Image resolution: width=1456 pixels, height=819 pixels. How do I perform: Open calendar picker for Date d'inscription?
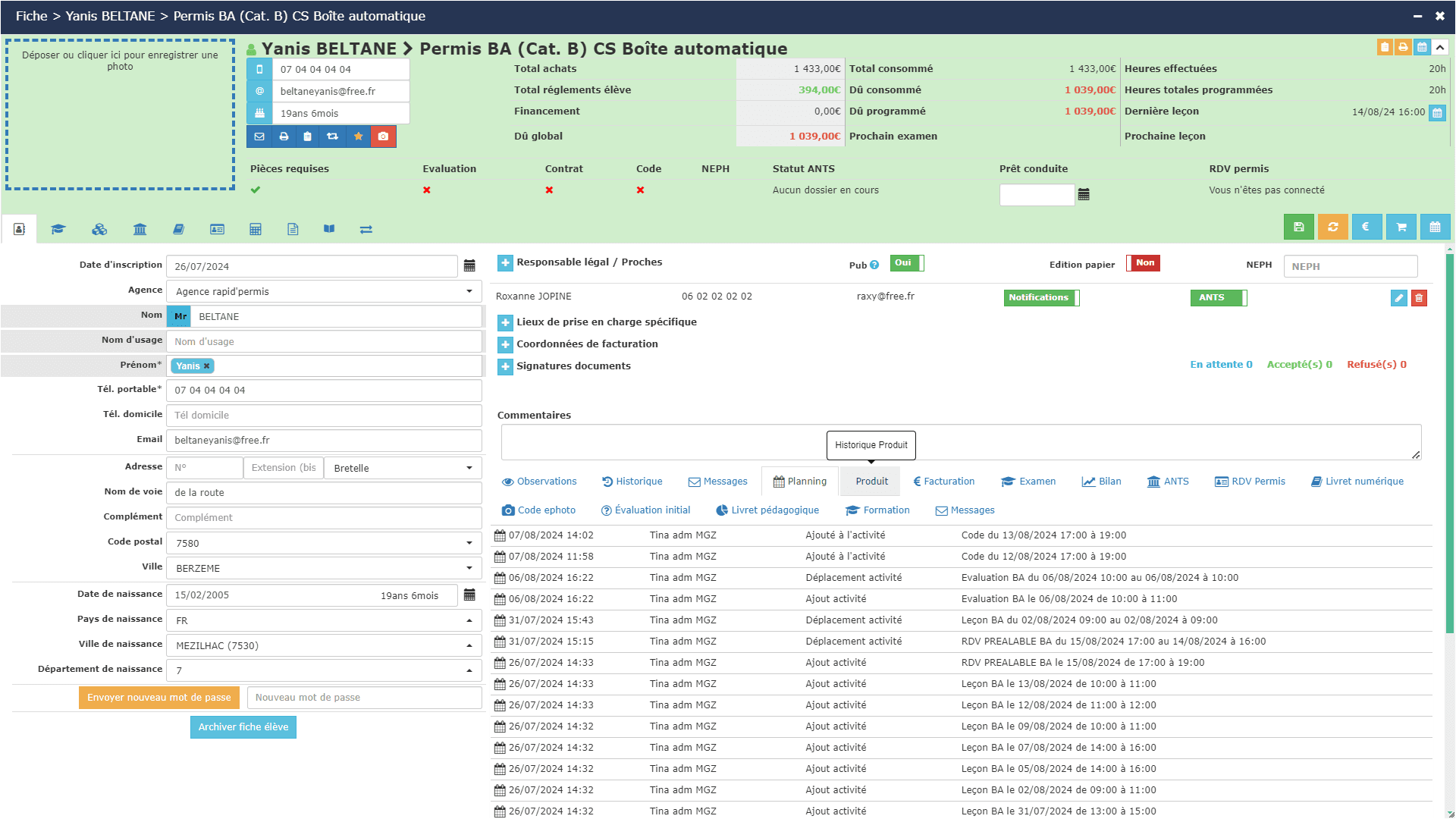click(469, 266)
